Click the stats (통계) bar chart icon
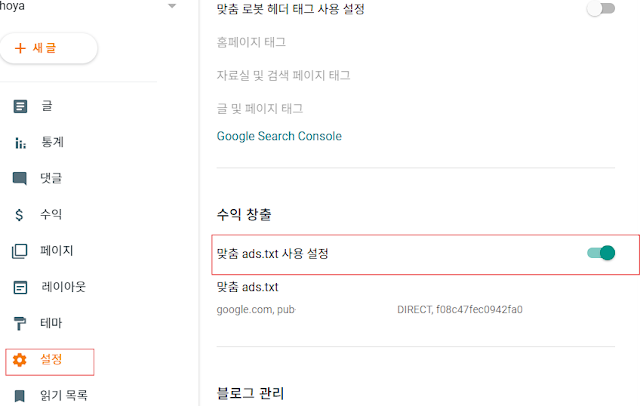Viewport: 640px width, 406px height. pyautogui.click(x=20, y=143)
